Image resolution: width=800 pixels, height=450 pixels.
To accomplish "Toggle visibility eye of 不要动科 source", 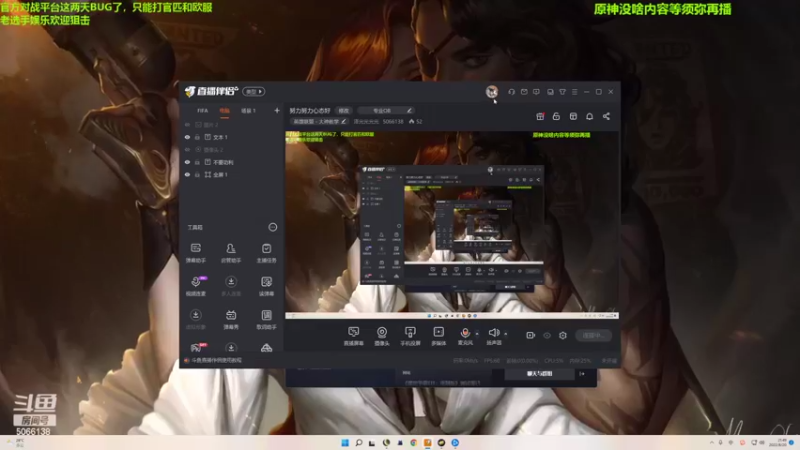I will 187,162.
